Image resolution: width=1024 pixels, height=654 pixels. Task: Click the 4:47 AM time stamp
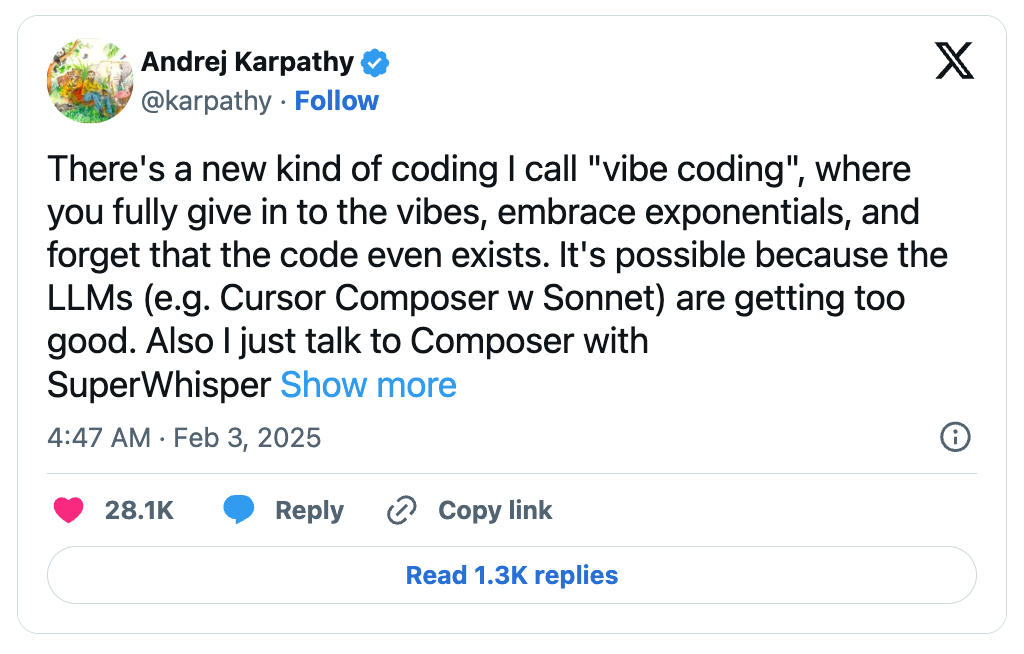pyautogui.click(x=98, y=438)
